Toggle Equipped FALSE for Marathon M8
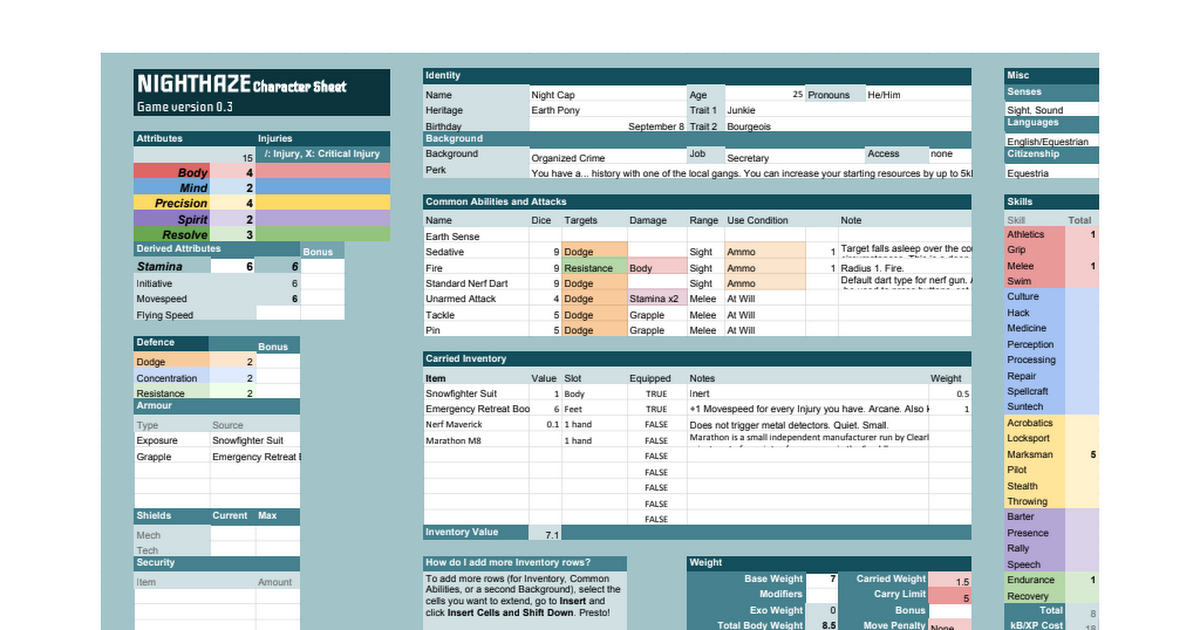This screenshot has height=630, width=1200. click(656, 441)
